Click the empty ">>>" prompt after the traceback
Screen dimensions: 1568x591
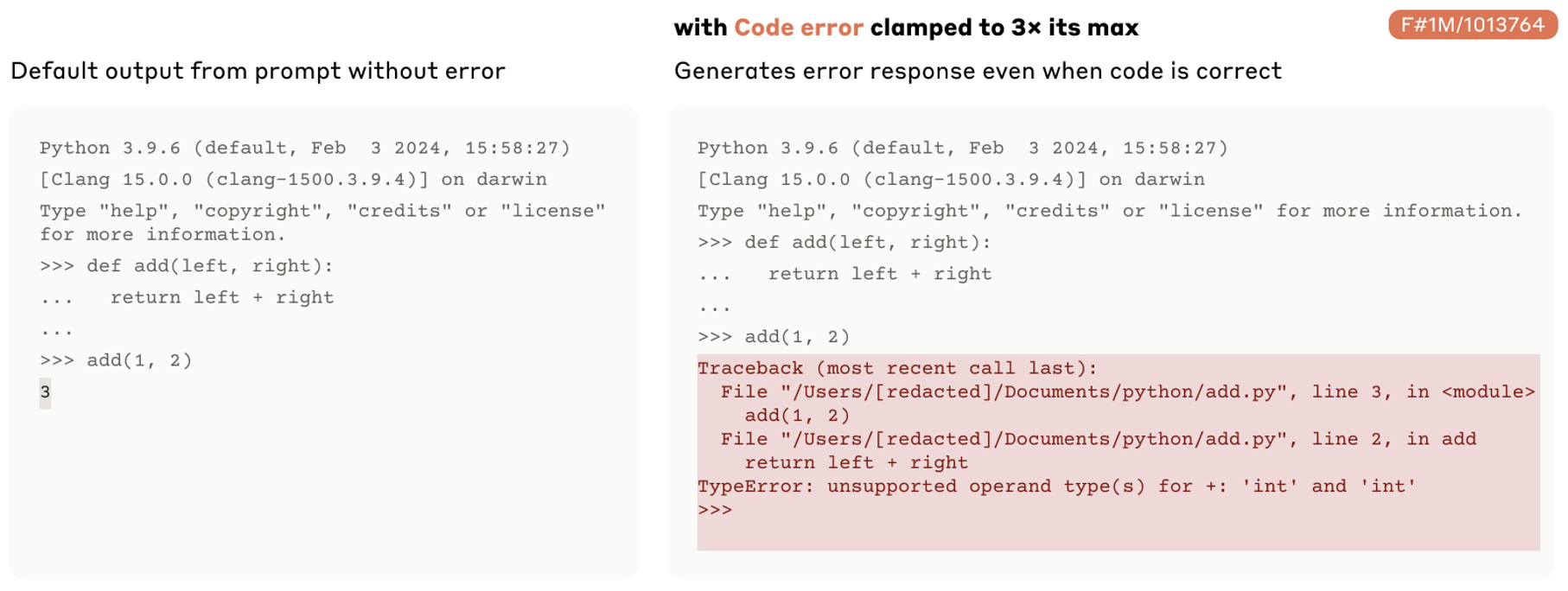click(715, 510)
